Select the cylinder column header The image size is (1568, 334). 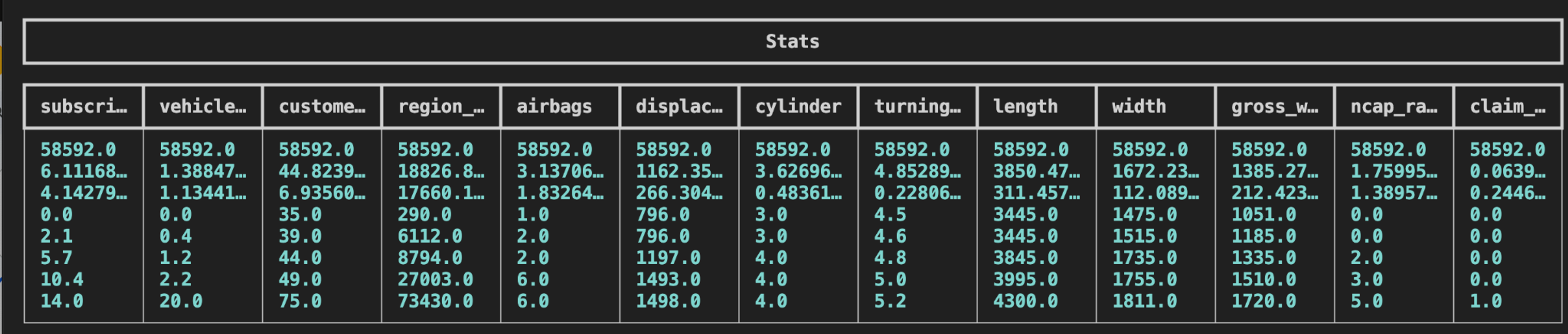click(x=798, y=106)
